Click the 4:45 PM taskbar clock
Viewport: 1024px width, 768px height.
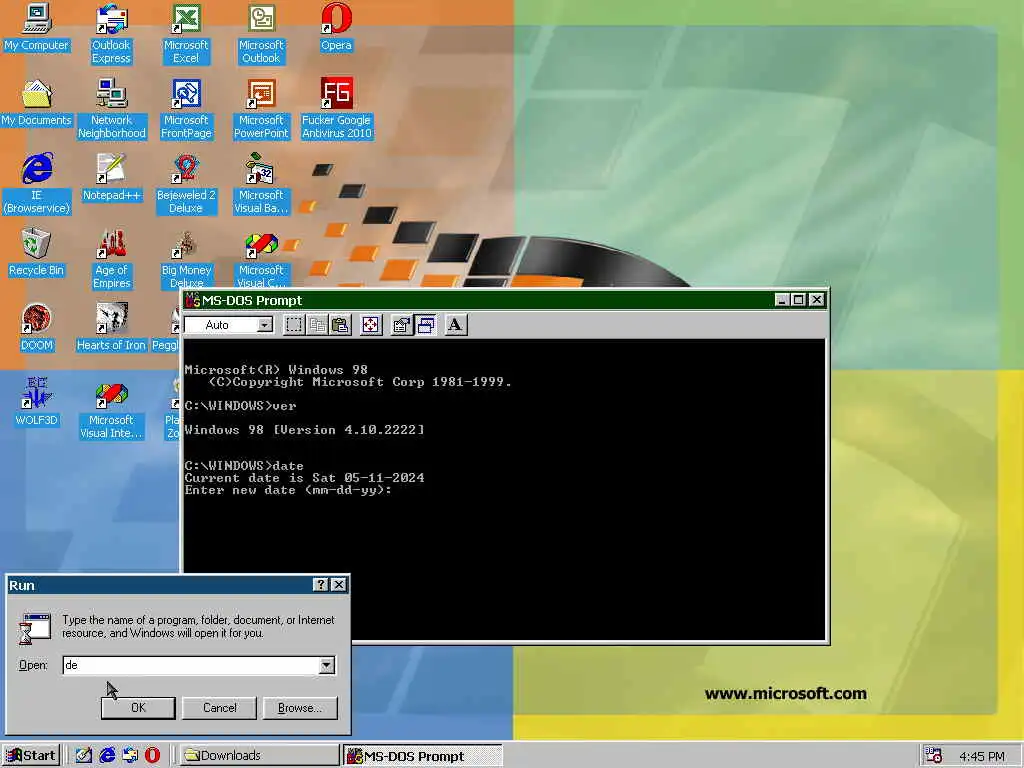[982, 756]
